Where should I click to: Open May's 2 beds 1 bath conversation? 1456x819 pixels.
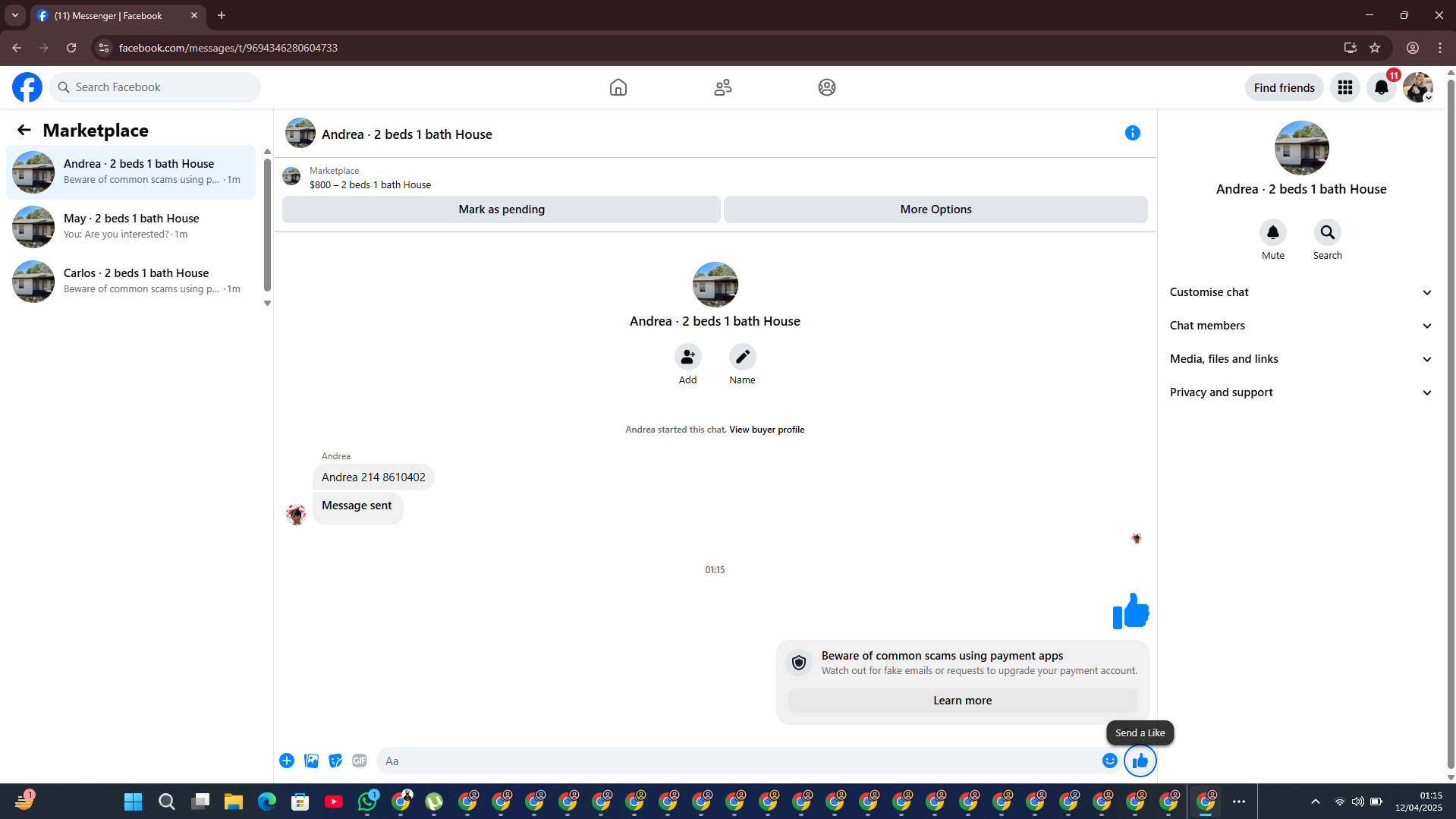131,227
